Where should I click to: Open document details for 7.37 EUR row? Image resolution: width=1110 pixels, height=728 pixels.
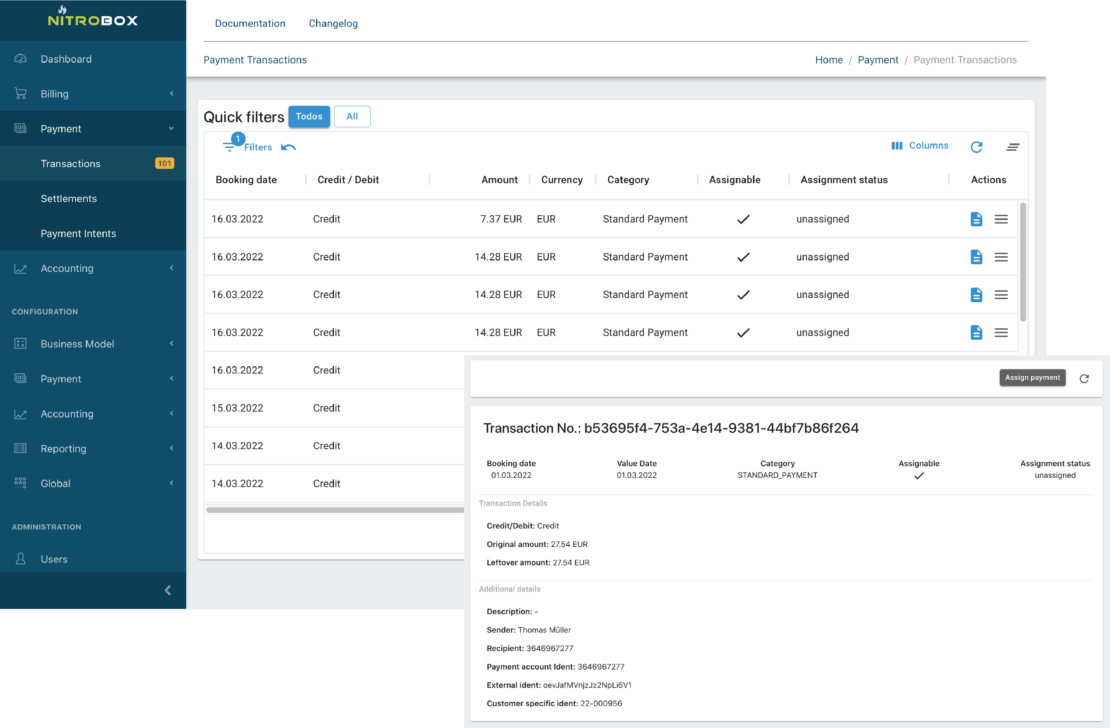pyautogui.click(x=976, y=219)
